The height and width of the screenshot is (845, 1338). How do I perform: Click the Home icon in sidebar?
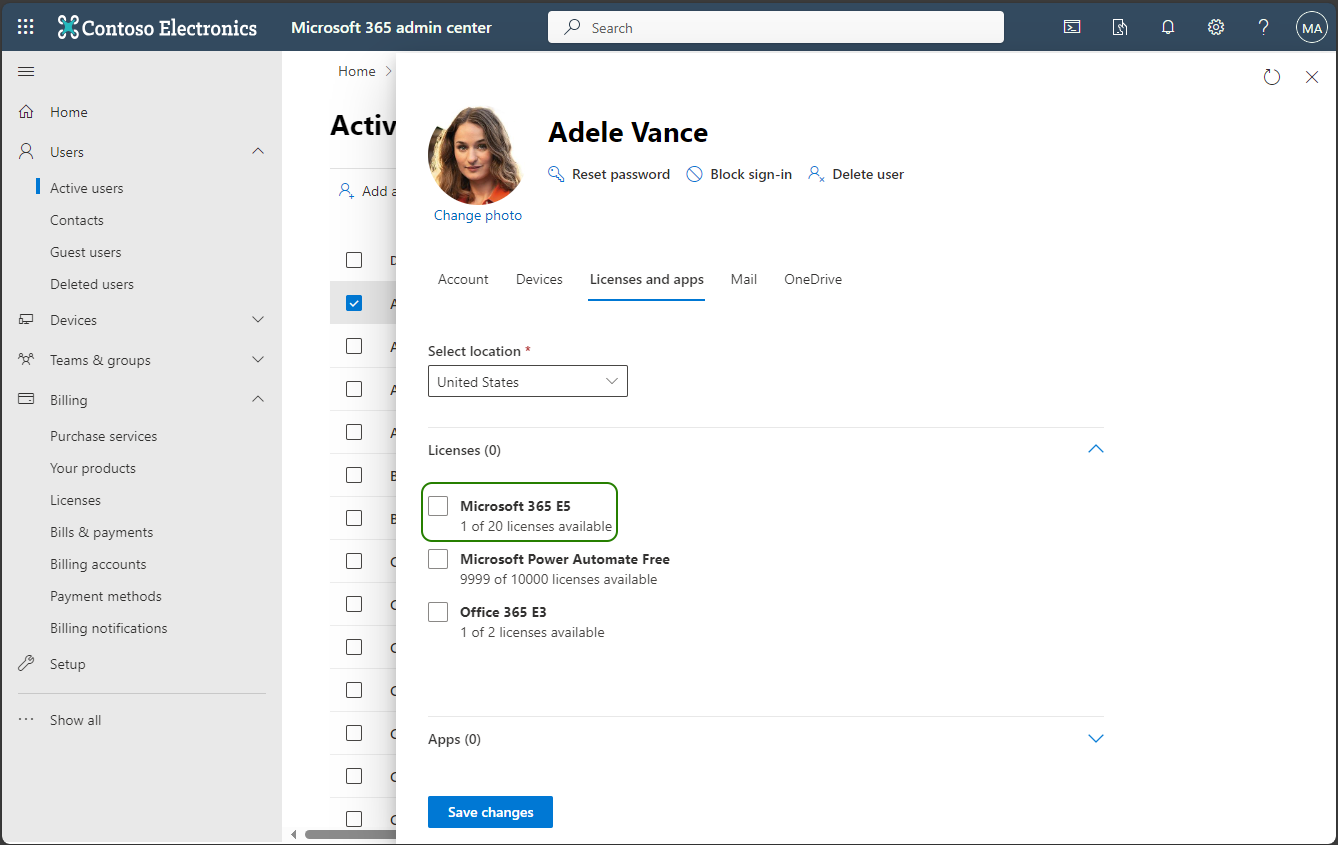[x=27, y=112]
